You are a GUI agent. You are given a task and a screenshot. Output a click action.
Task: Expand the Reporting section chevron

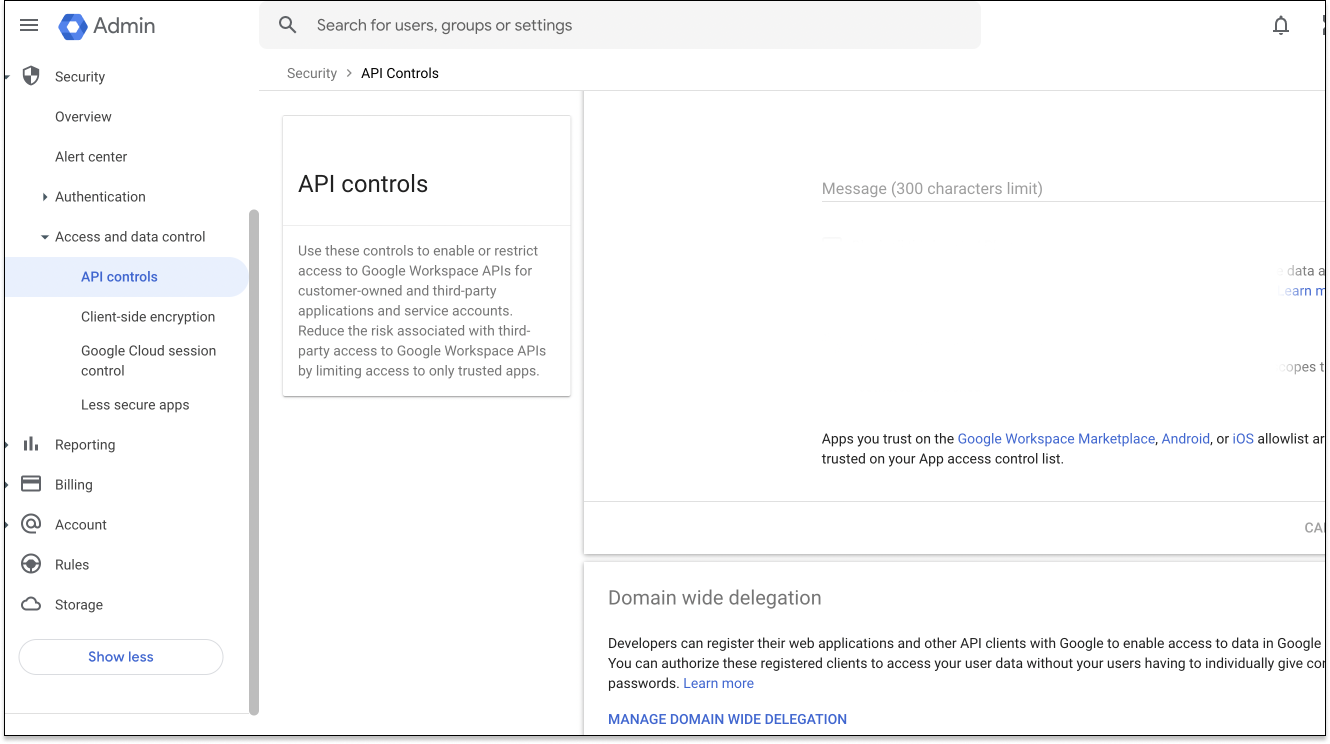coord(7,444)
